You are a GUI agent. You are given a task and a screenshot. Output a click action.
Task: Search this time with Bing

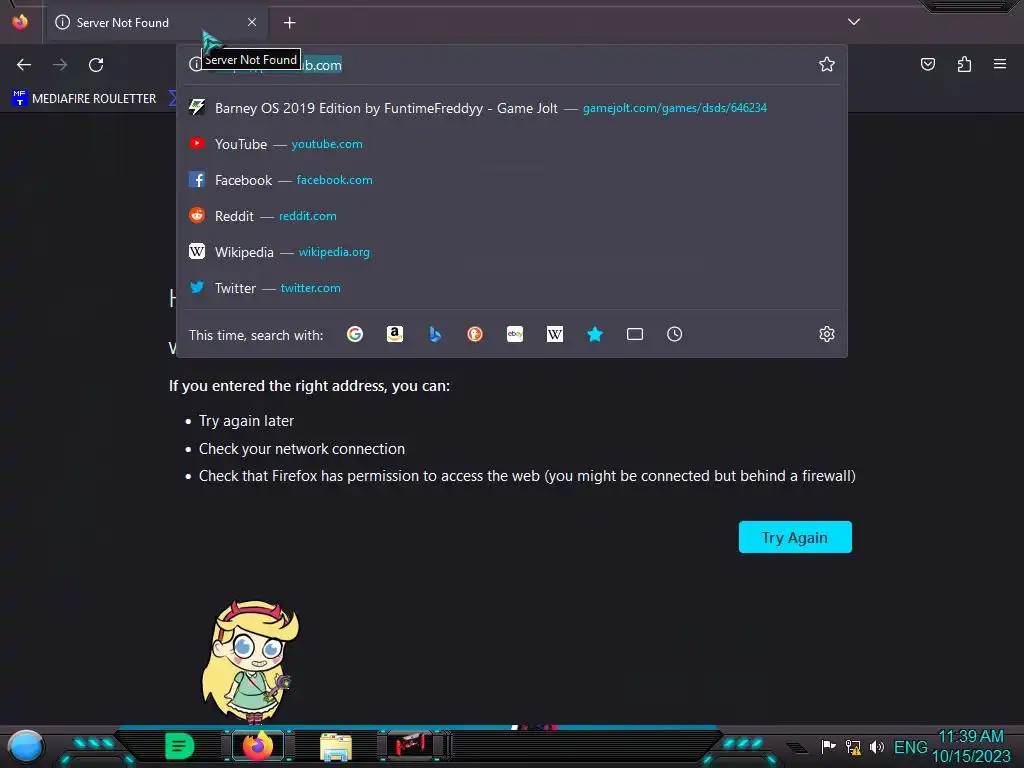coord(435,334)
